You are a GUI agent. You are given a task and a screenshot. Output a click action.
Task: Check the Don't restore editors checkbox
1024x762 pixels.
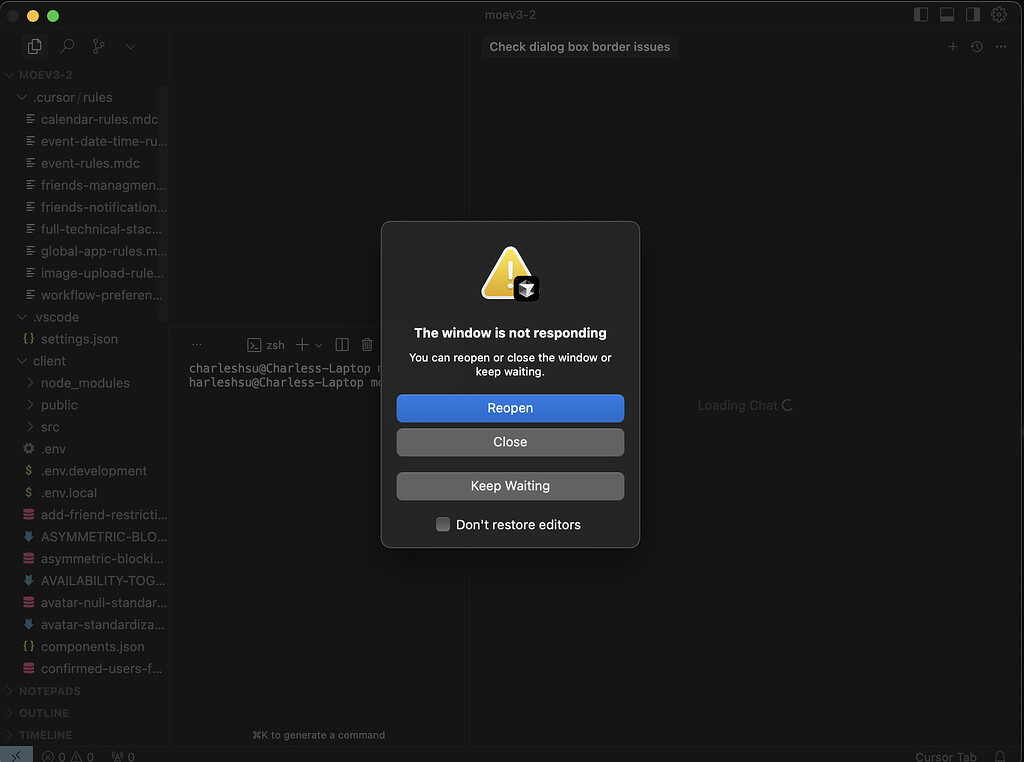coord(442,524)
